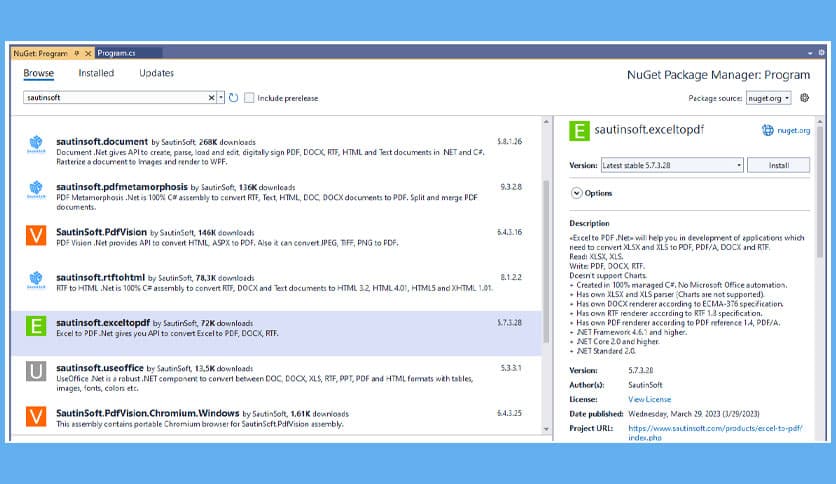Click the sautinsoft.rtftohtml package icon

[36, 280]
